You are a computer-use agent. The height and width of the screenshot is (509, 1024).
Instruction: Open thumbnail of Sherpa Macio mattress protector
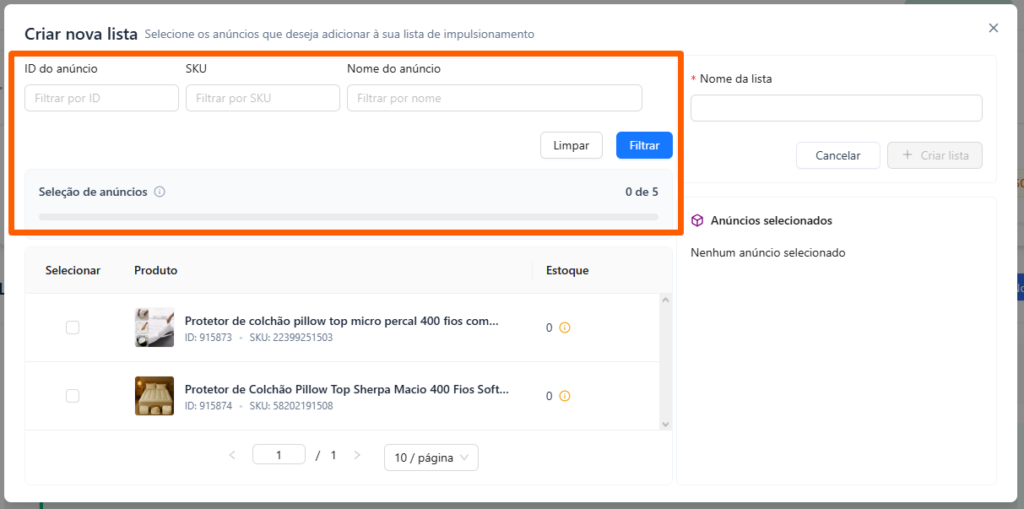[154, 396]
